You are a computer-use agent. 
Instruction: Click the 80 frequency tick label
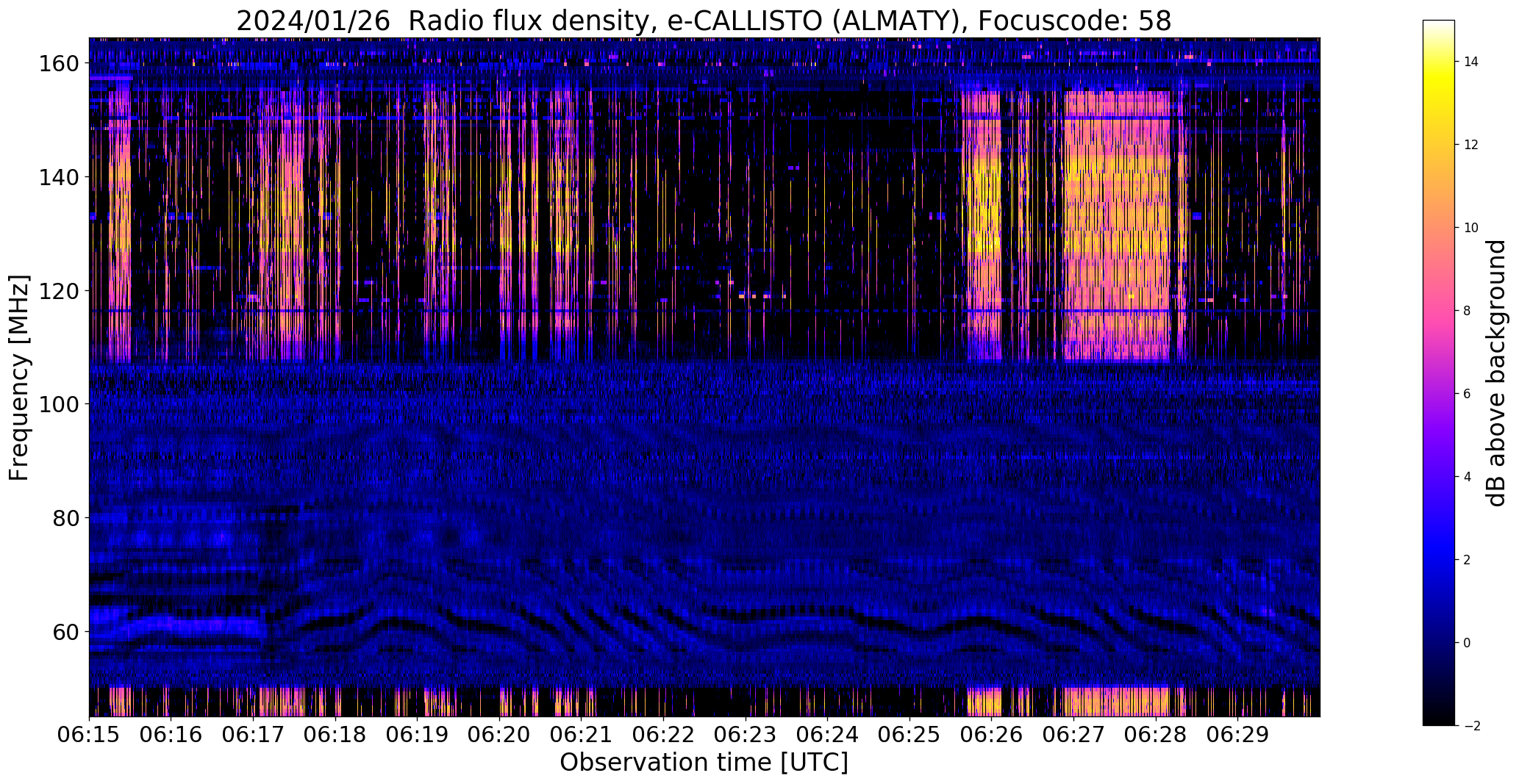click(65, 518)
